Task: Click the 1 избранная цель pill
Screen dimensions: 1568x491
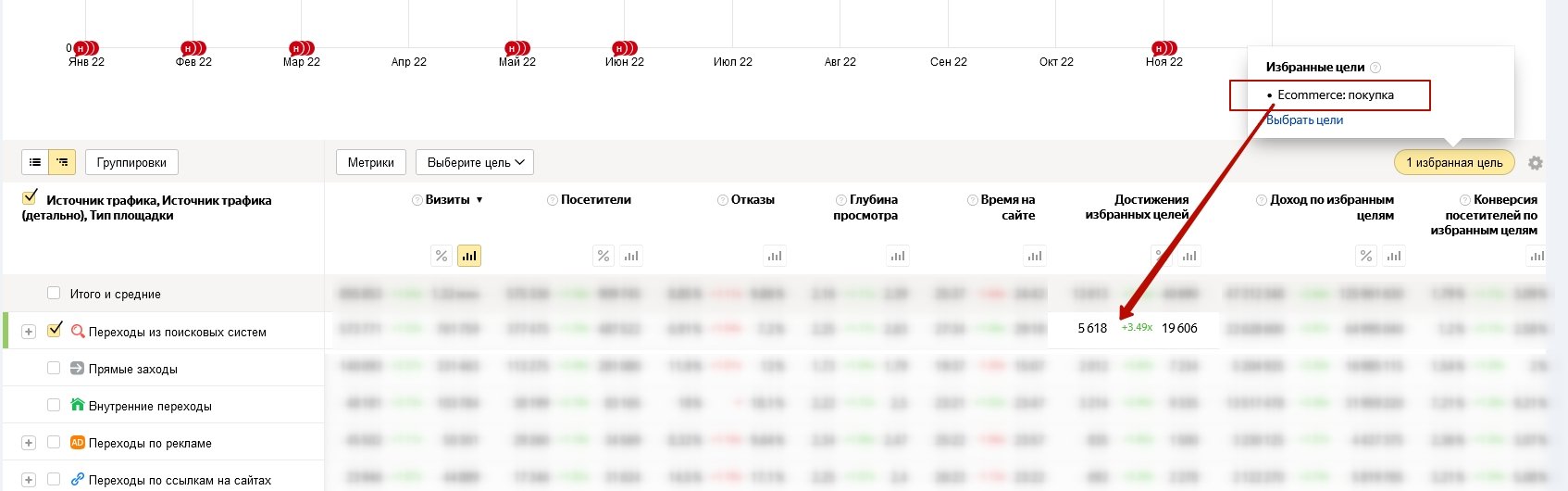Action: [1453, 162]
